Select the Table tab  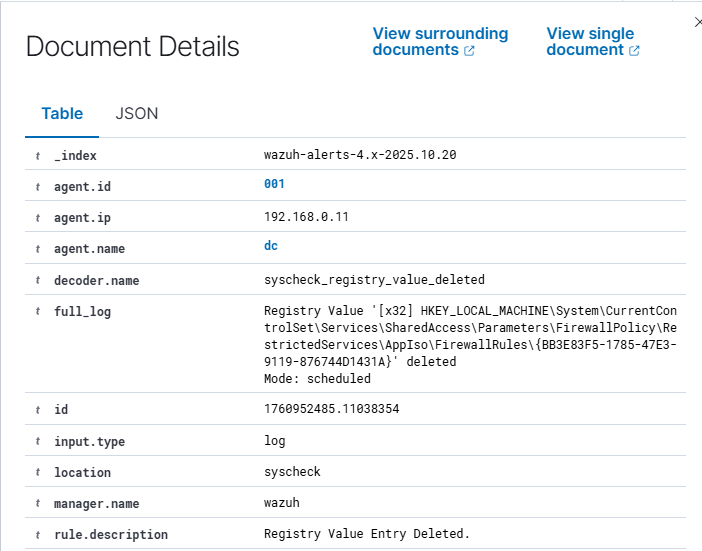pyautogui.click(x=62, y=114)
